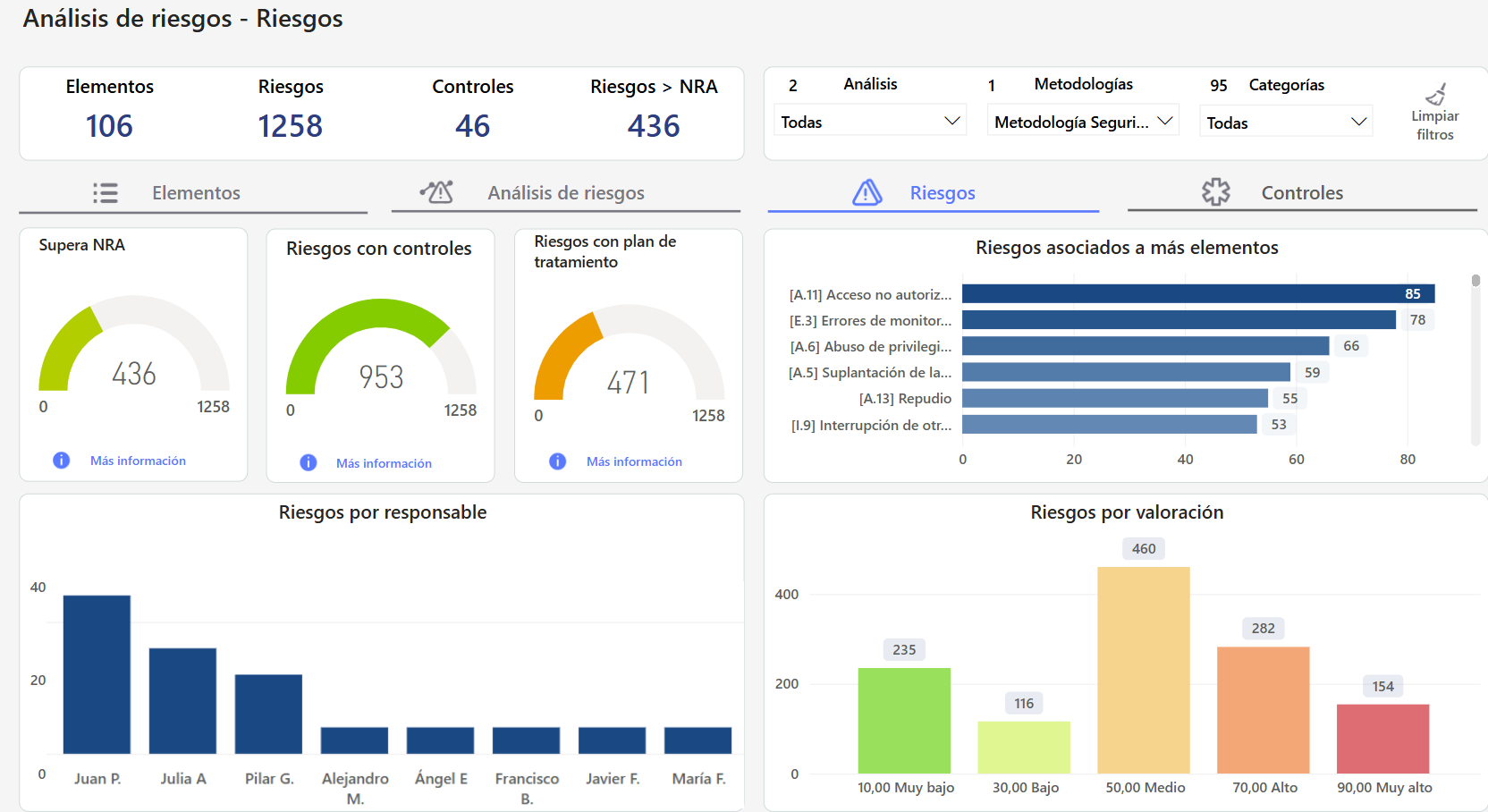Viewport: 1488px width, 812px height.
Task: Click the Análisis de riesgos gauge icon
Action: click(437, 191)
